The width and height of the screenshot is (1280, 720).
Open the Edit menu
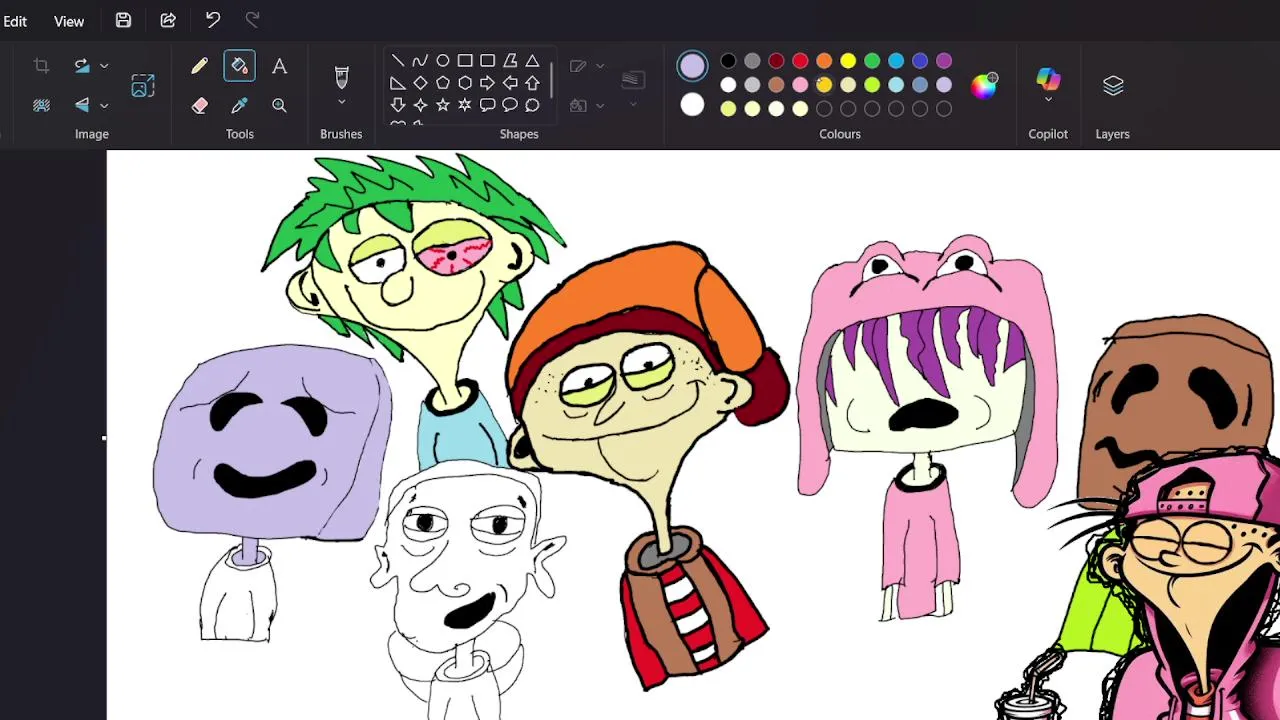pyautogui.click(x=14, y=21)
